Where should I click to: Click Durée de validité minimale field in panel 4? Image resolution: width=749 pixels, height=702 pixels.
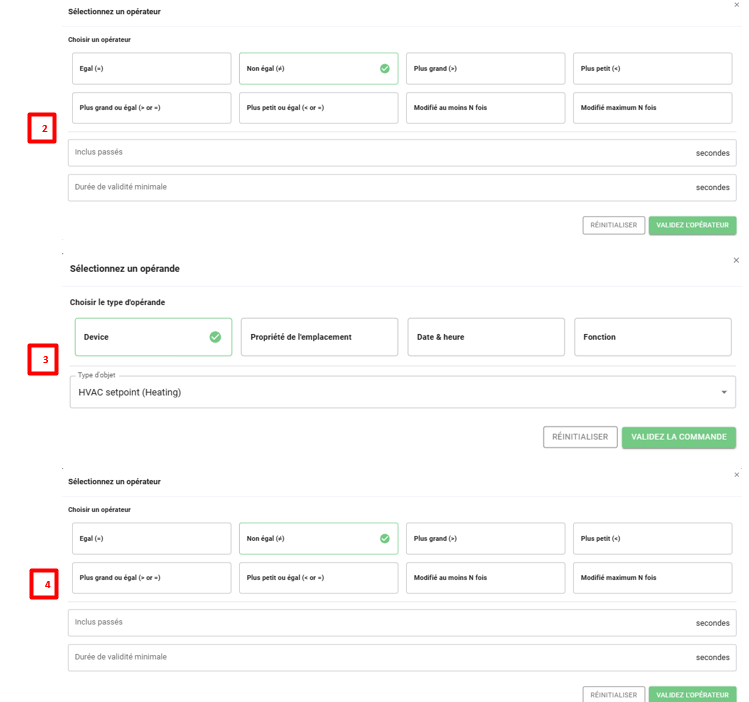click(380, 657)
